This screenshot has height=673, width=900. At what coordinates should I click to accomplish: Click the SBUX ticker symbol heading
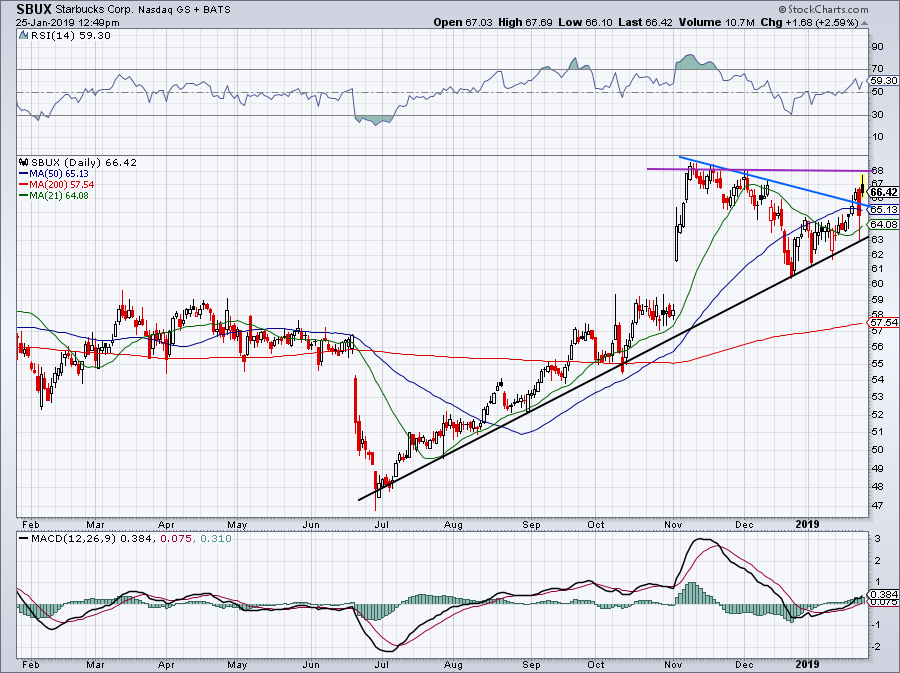(x=34, y=9)
